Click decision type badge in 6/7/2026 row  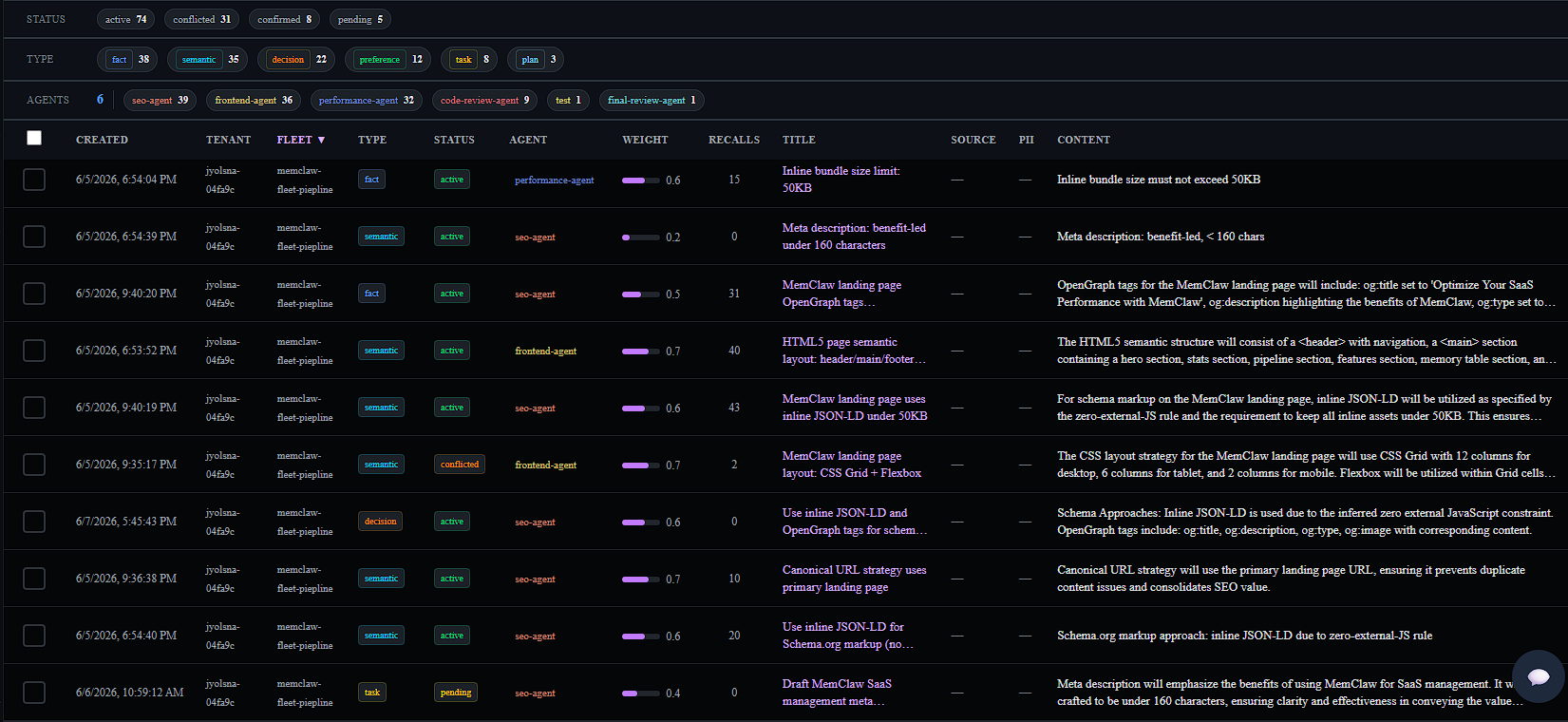(381, 522)
